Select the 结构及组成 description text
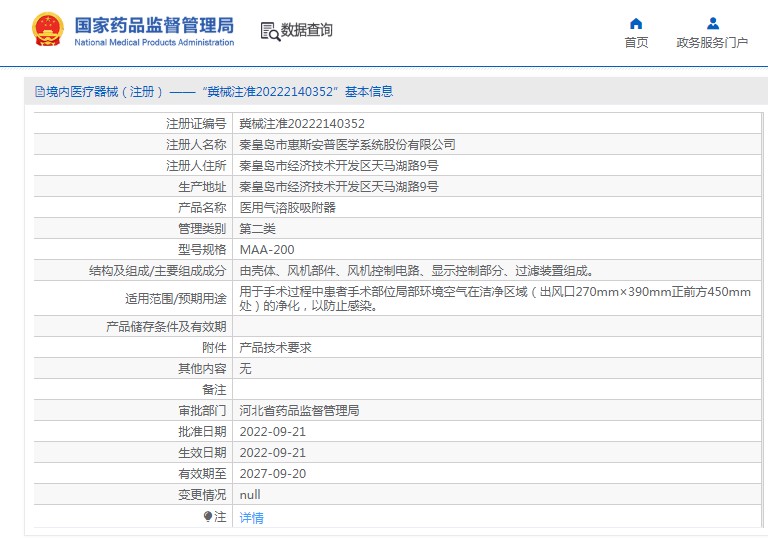 pyautogui.click(x=417, y=271)
